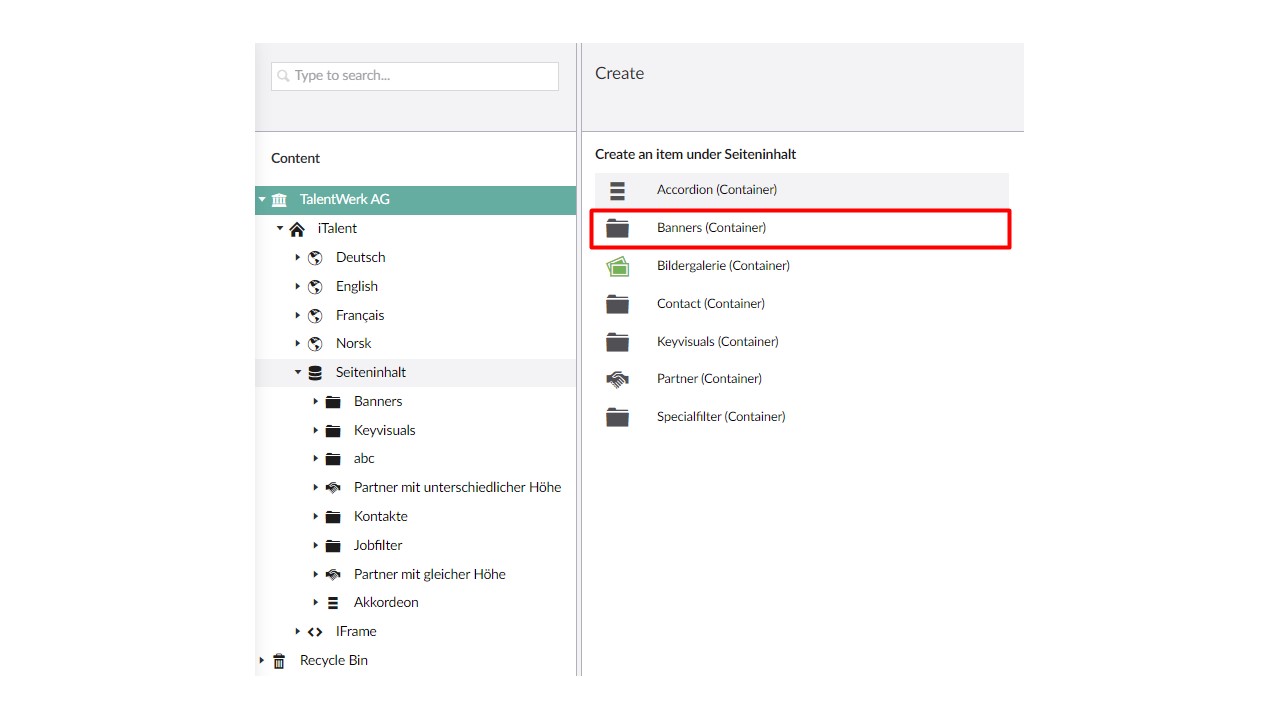Collapse the TalentWerk AG tree node

click(x=262, y=200)
